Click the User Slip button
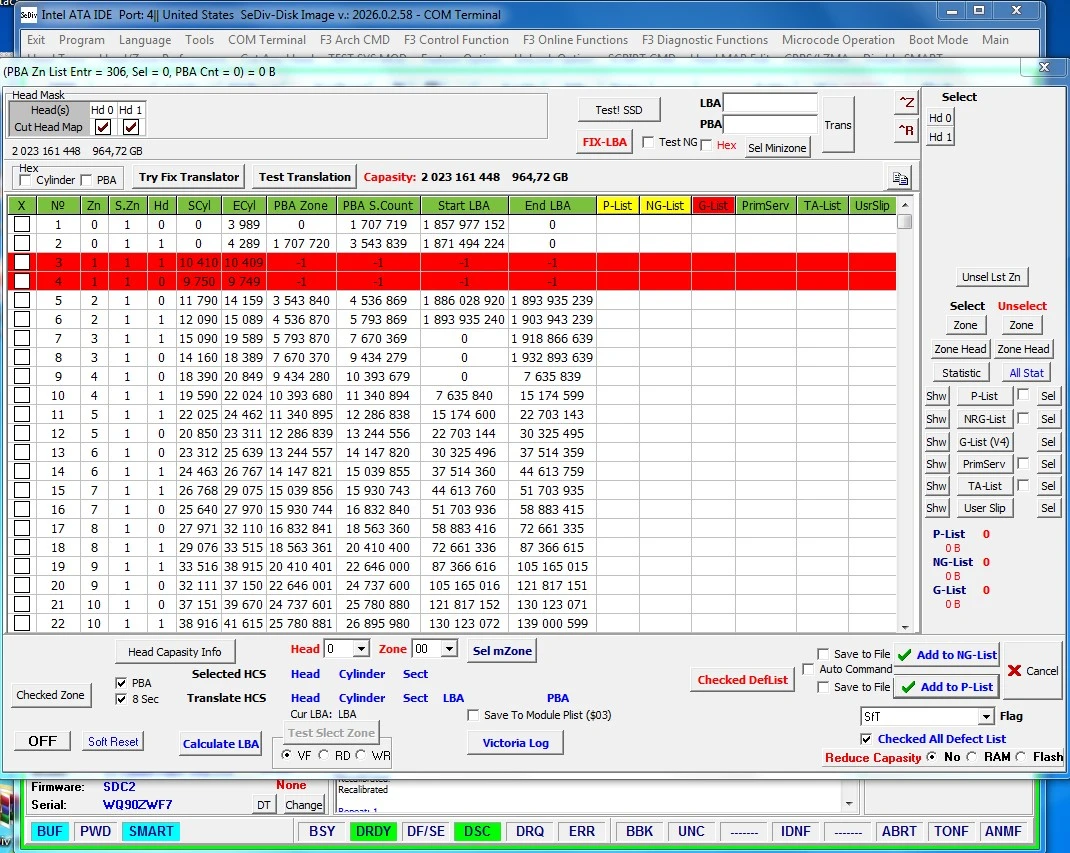The image size is (1070, 853). click(x=984, y=508)
